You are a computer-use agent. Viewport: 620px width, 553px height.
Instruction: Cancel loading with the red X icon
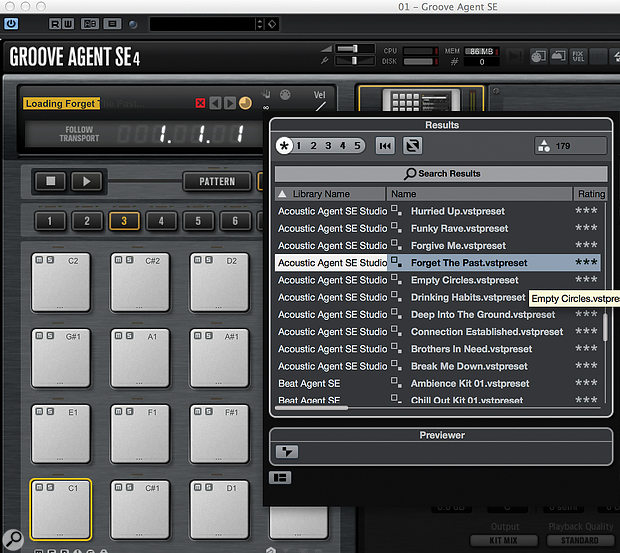pyautogui.click(x=200, y=104)
